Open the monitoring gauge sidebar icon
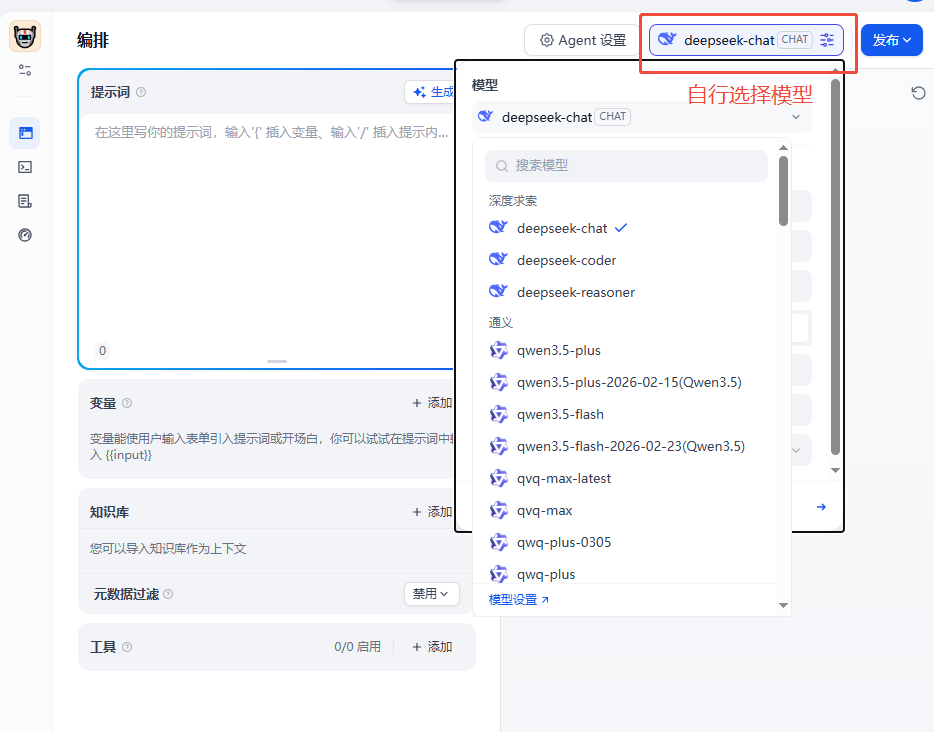 pos(25,235)
